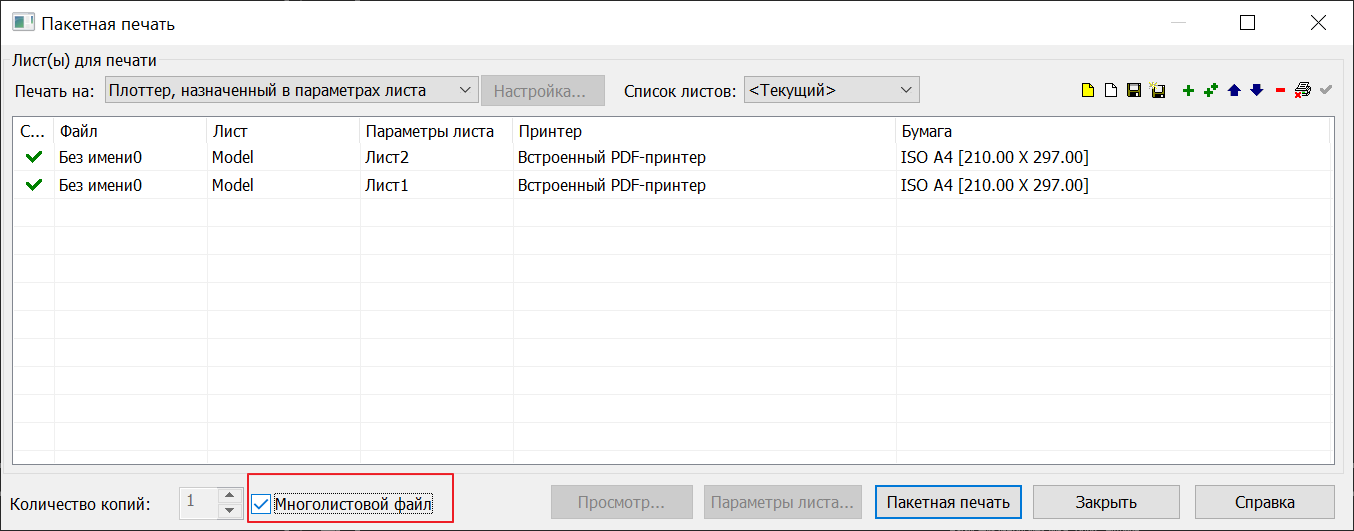Open the Печать на plotter dropdown
The image size is (1354, 531).
[291, 91]
